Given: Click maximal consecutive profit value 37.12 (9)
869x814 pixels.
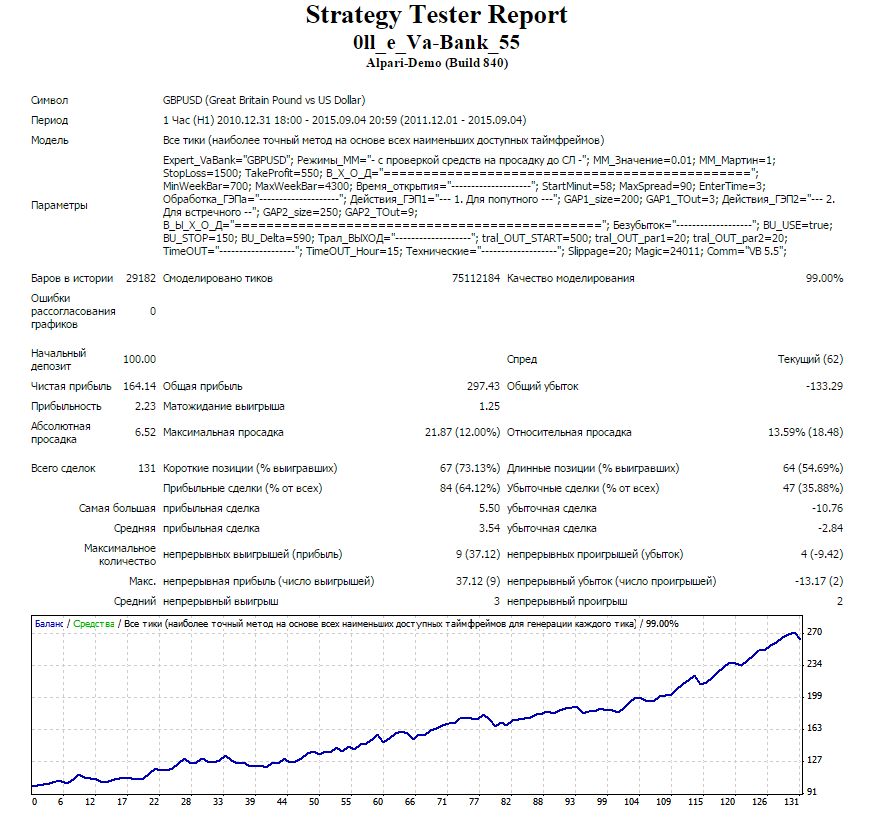Looking at the screenshot, I should [x=477, y=581].
